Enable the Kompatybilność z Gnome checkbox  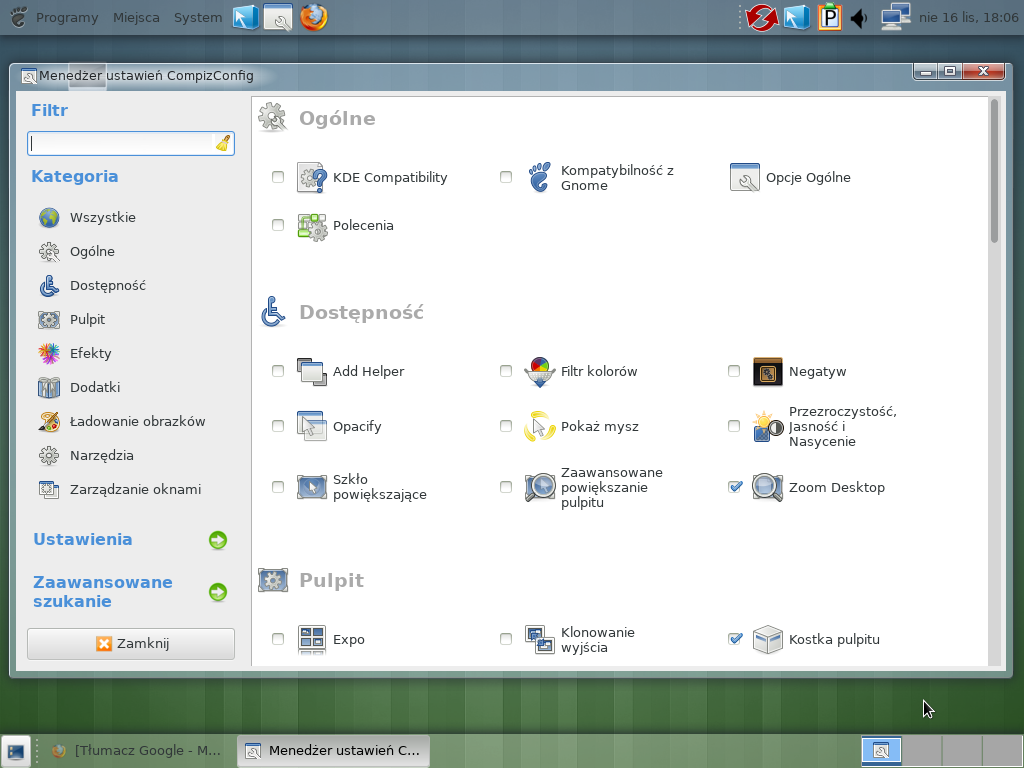[506, 177]
